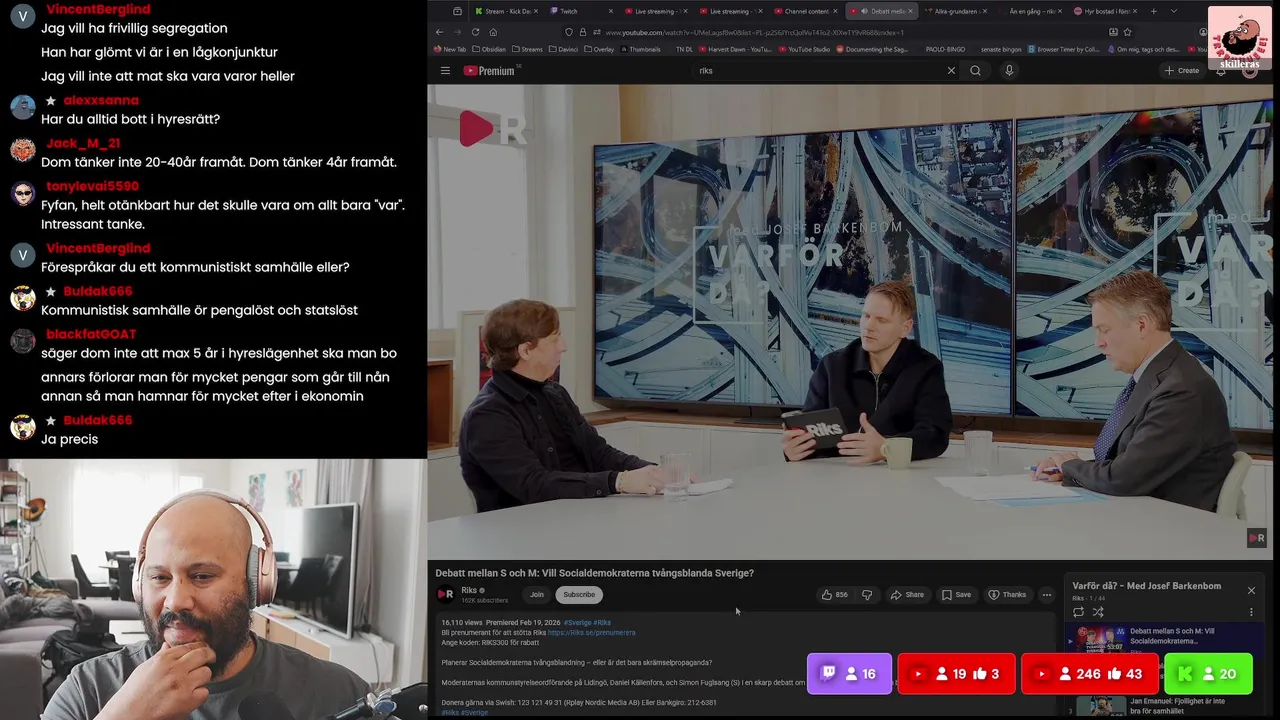The image size is (1280, 720).
Task: Start voice search with the microphone
Action: 1009,70
